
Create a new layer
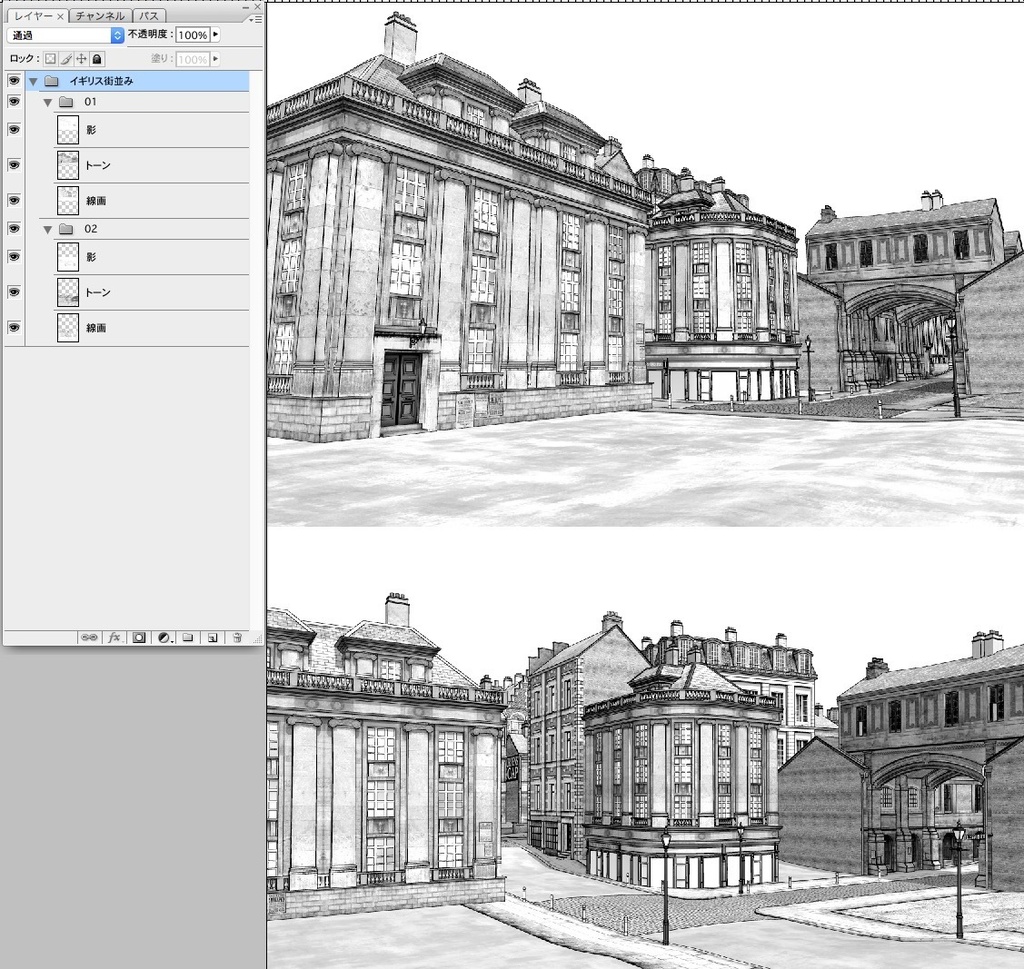212,637
